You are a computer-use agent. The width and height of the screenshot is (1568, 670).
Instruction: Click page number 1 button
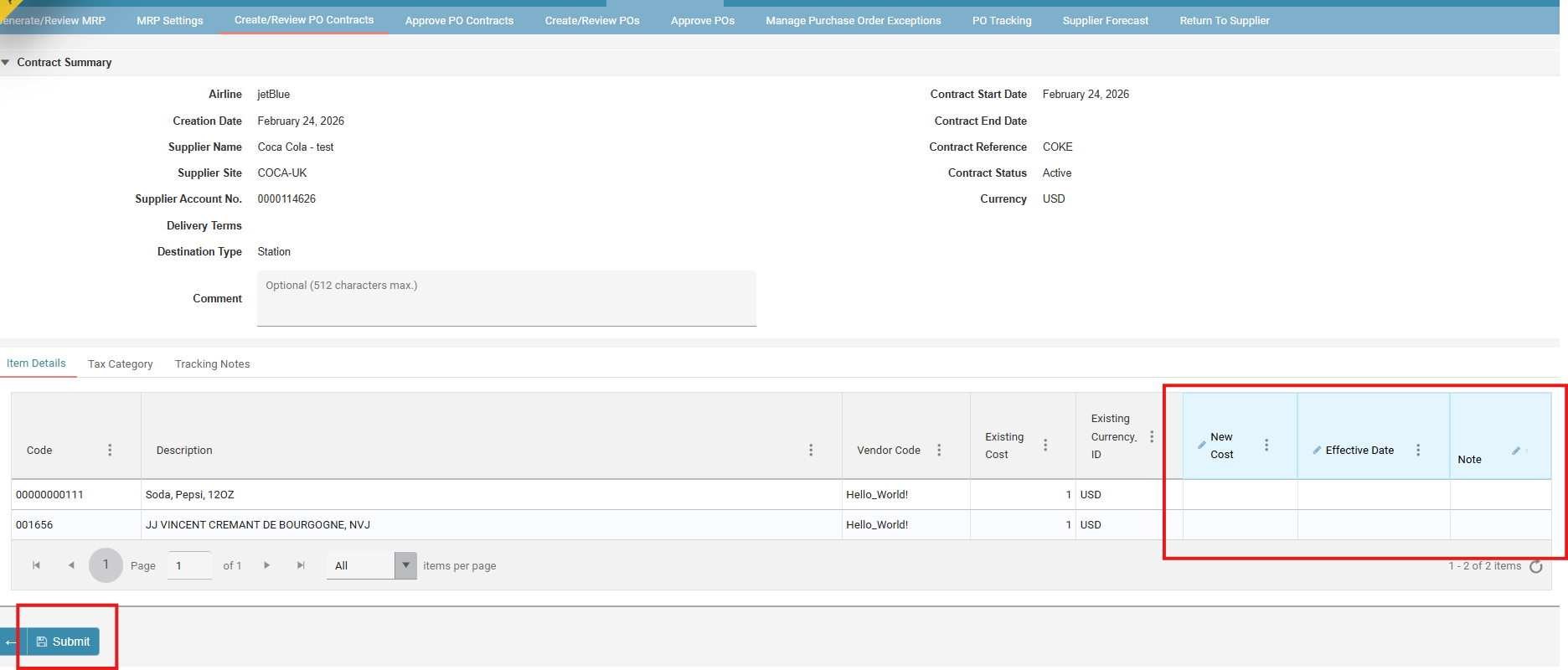[106, 565]
